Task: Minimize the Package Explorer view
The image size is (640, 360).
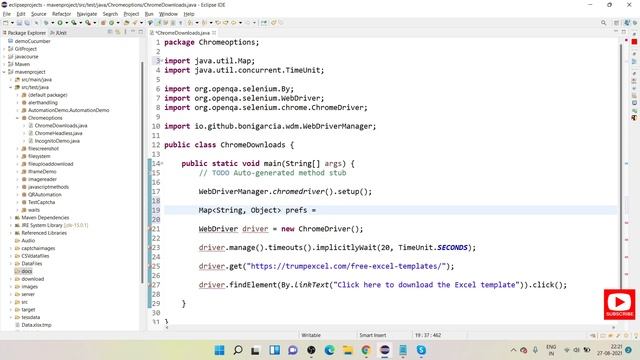Action: pos(133,32)
